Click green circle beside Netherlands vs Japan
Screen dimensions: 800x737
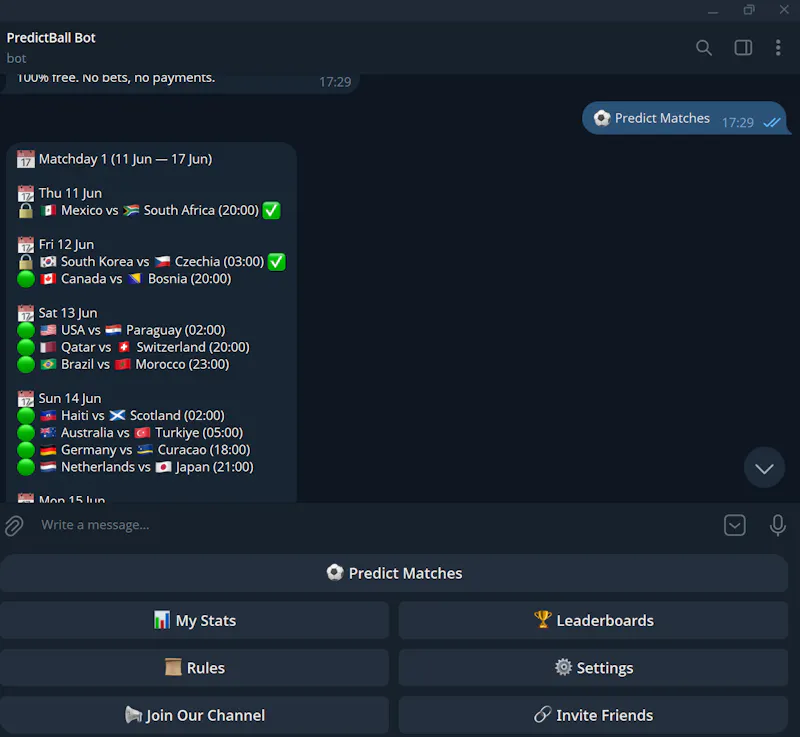click(x=26, y=467)
